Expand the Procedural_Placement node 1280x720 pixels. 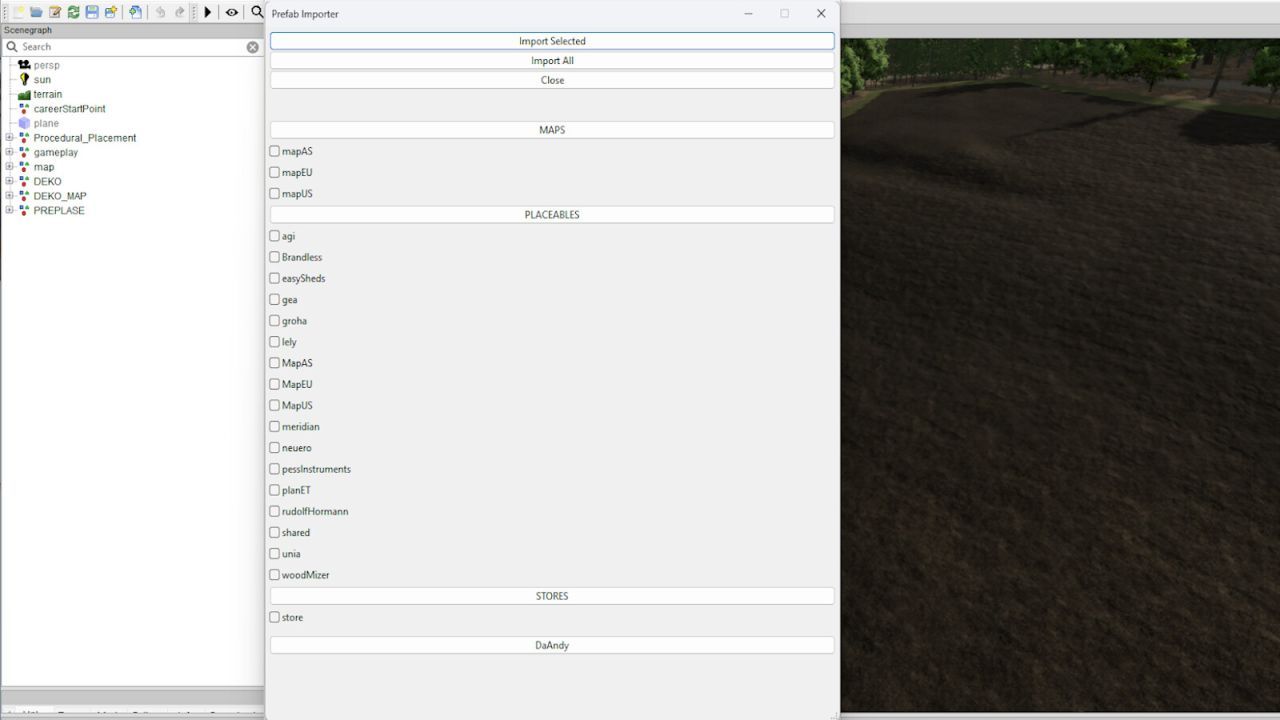coord(9,137)
